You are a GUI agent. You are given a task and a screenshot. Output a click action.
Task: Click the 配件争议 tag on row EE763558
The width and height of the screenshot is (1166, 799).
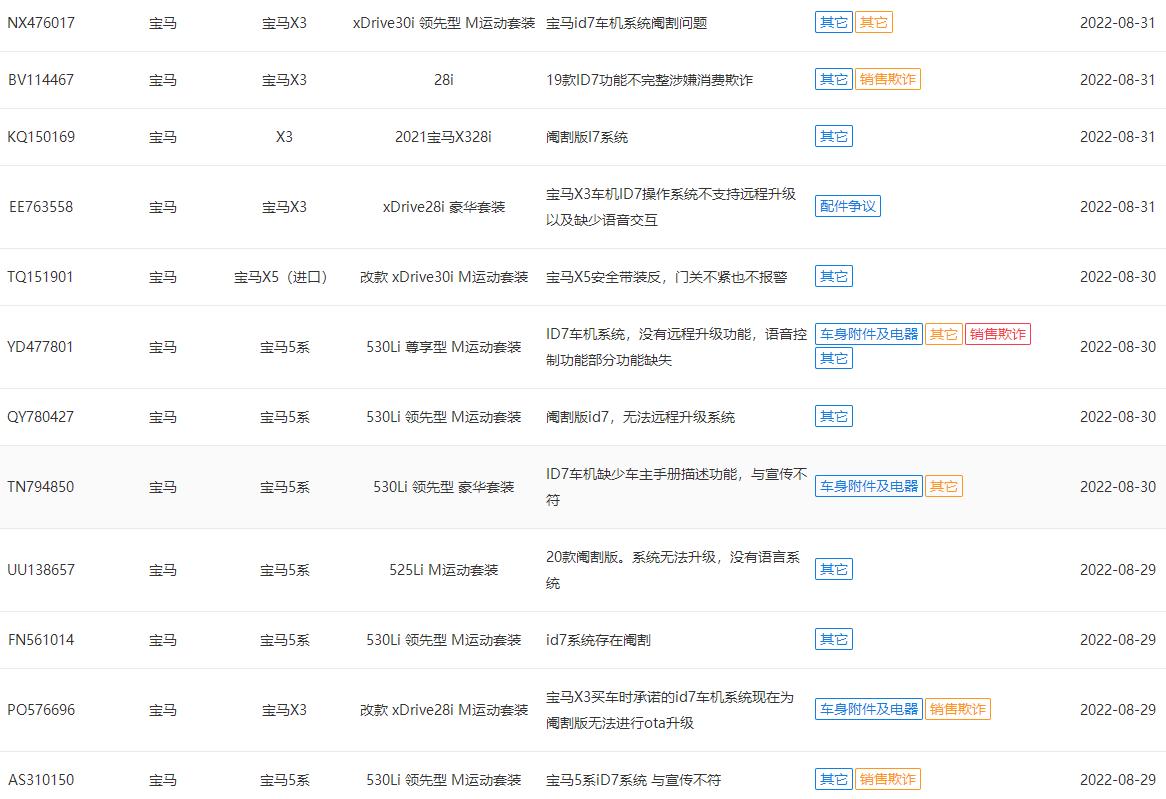pos(847,207)
